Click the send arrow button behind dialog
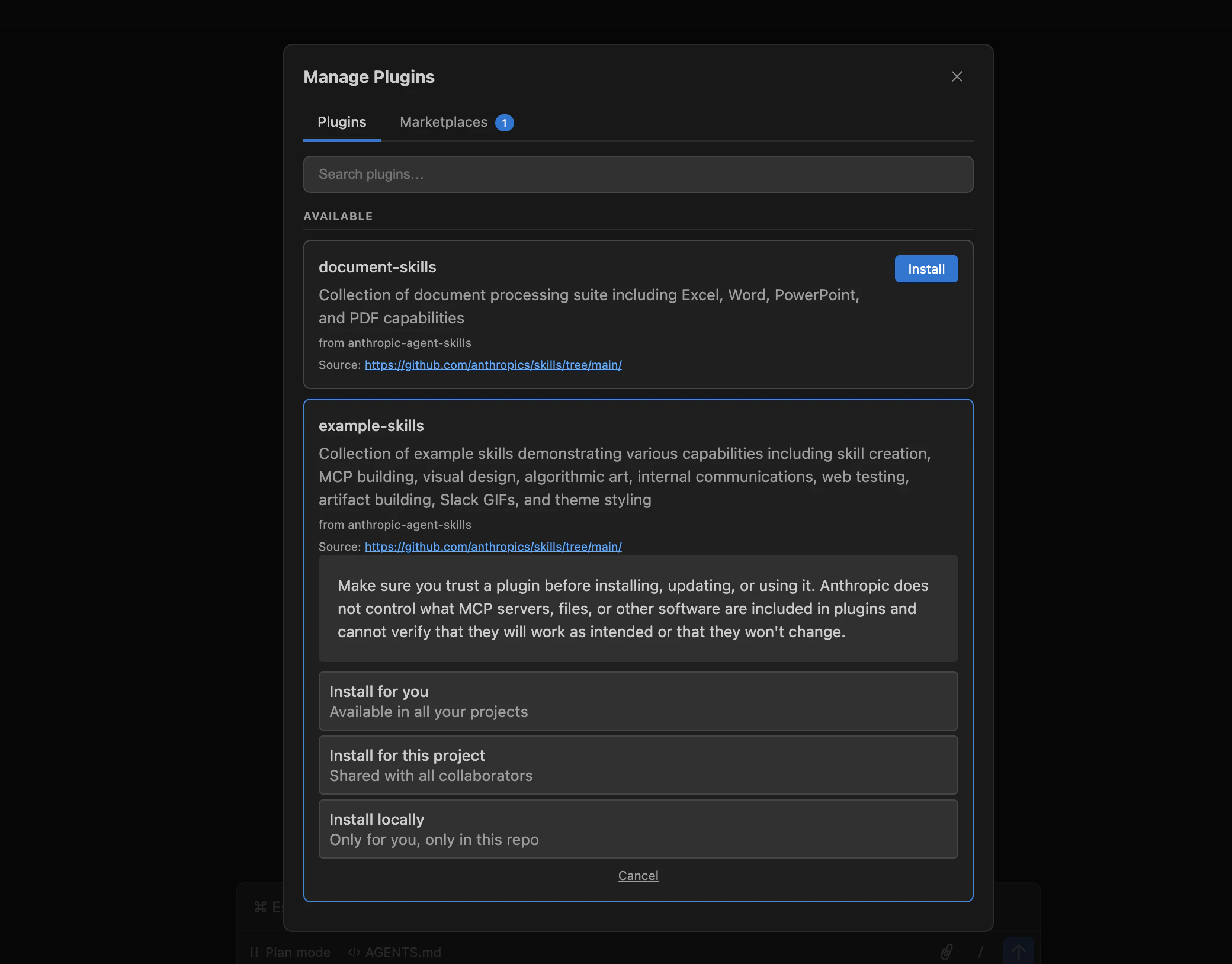Viewport: 1232px width, 964px height. click(1018, 951)
